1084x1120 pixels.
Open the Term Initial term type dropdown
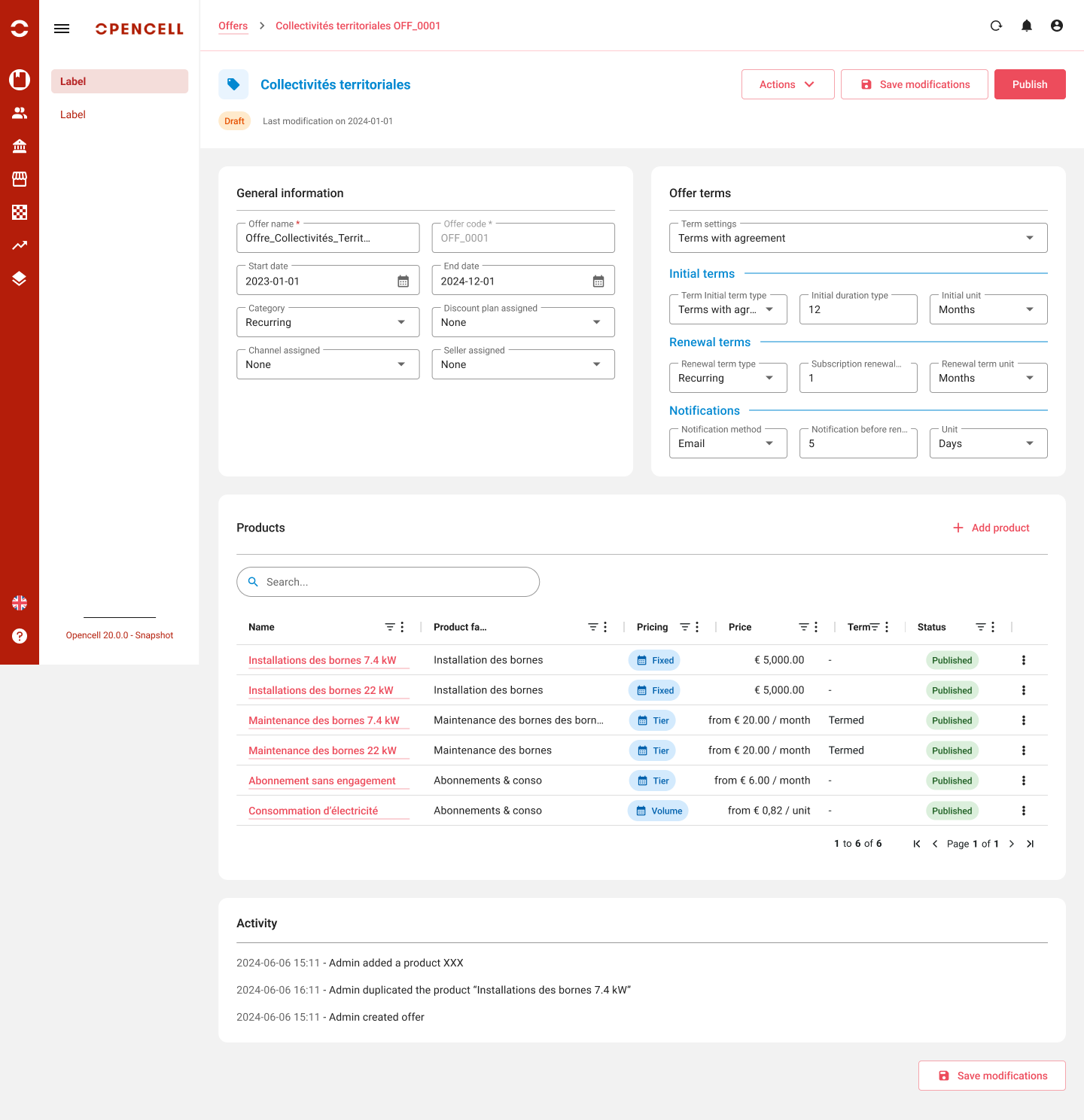728,309
